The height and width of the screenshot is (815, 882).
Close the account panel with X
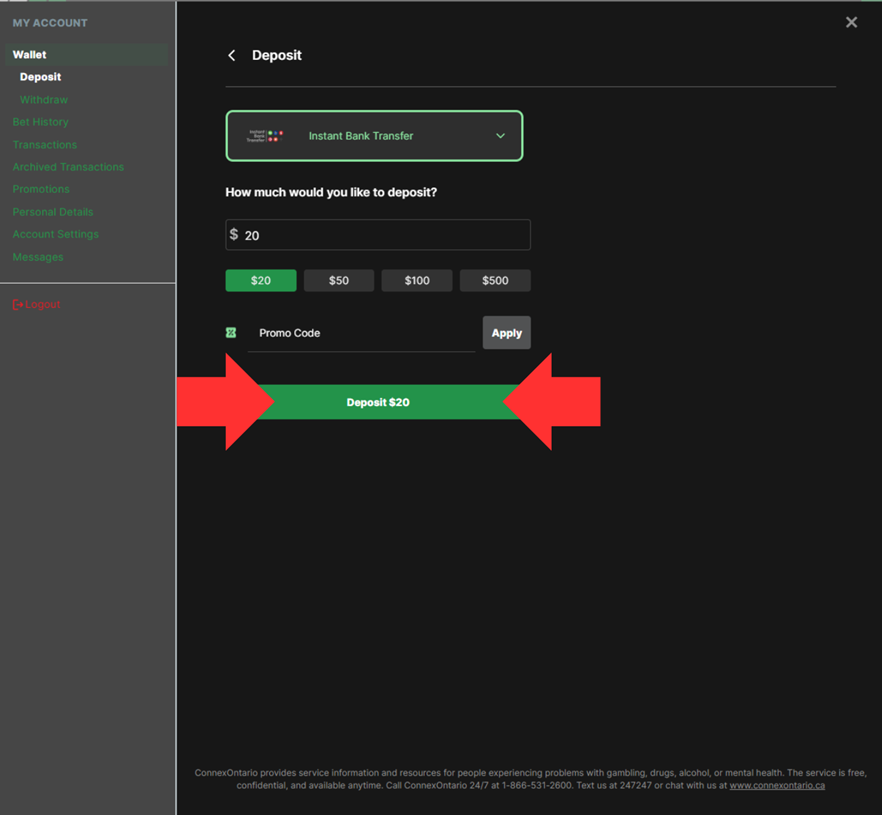click(851, 22)
